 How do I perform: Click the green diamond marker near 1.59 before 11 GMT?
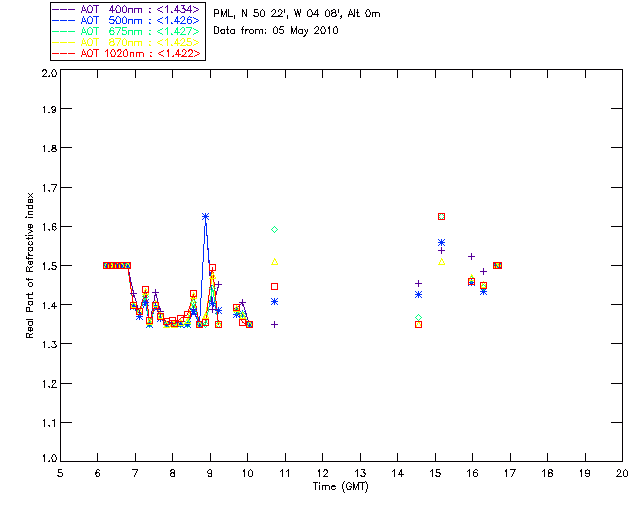[x=274, y=229]
